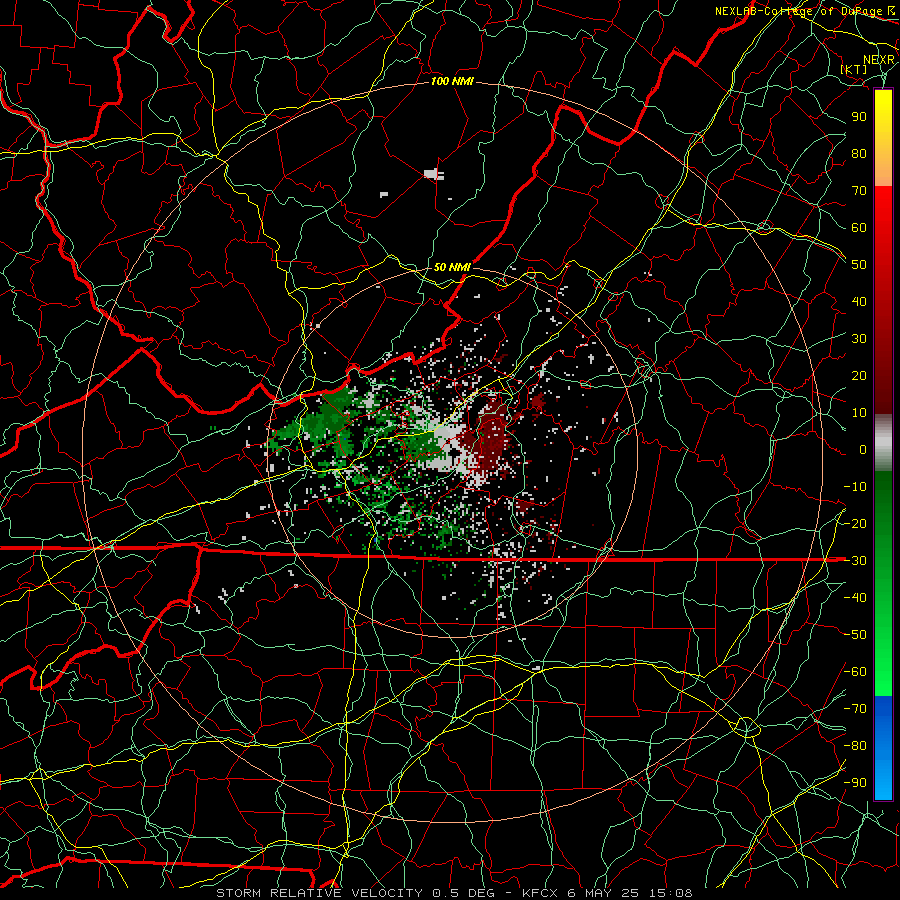Click the positive 70 scale value
This screenshot has height=900, width=900.
point(859,191)
